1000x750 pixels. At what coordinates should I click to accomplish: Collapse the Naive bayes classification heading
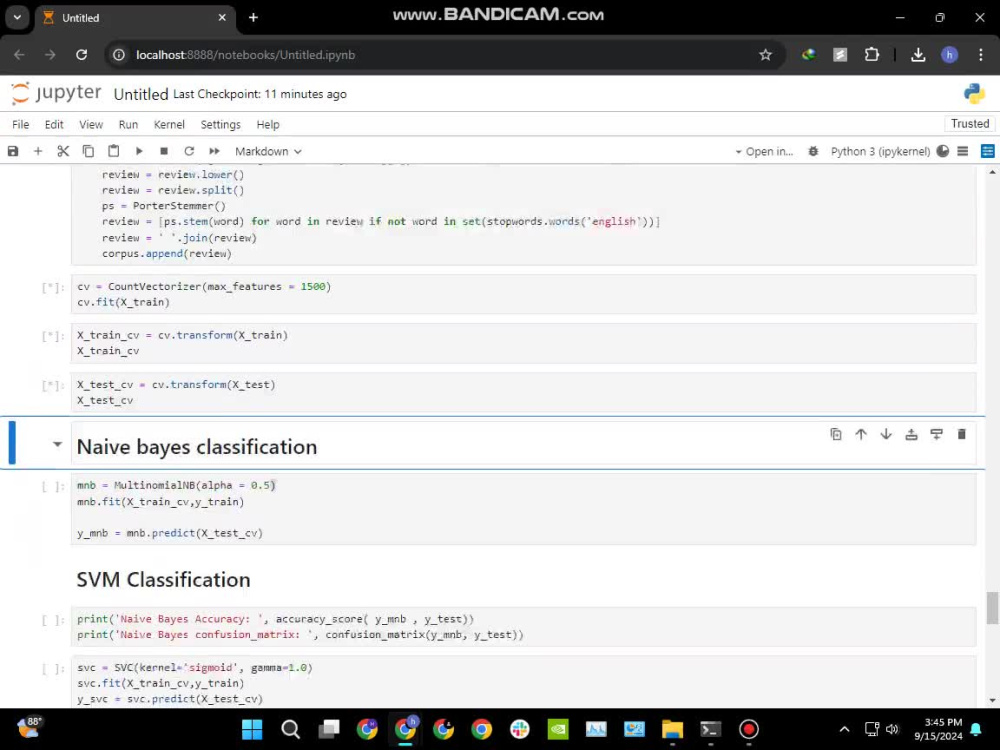57,444
